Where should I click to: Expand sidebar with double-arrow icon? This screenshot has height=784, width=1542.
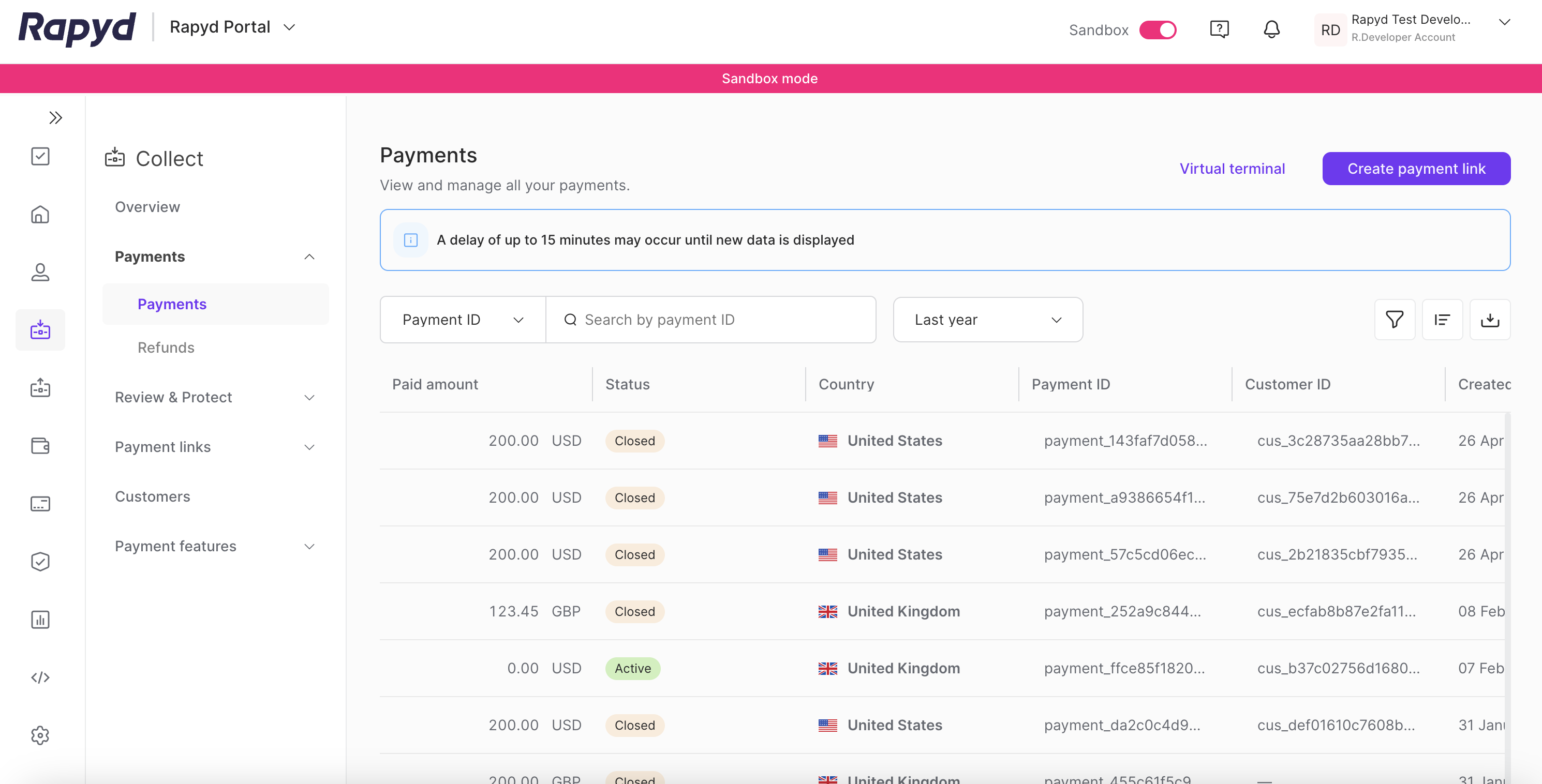(55, 118)
